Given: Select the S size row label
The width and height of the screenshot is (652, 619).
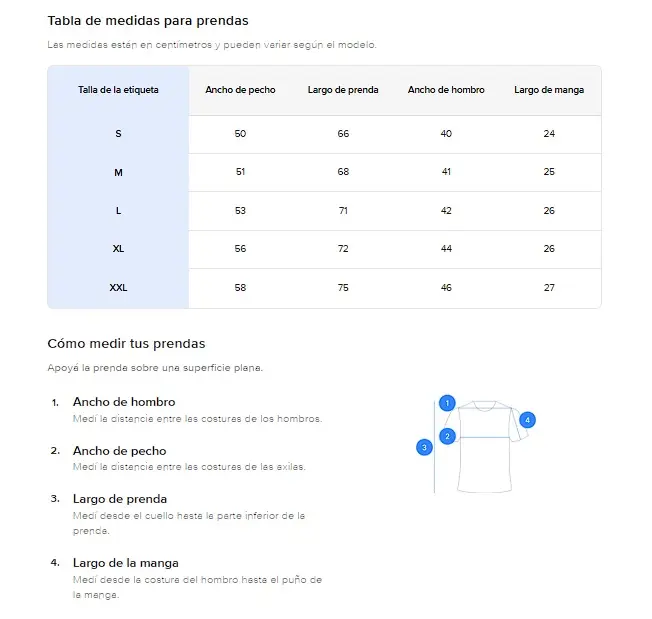Looking at the screenshot, I should 118,134.
